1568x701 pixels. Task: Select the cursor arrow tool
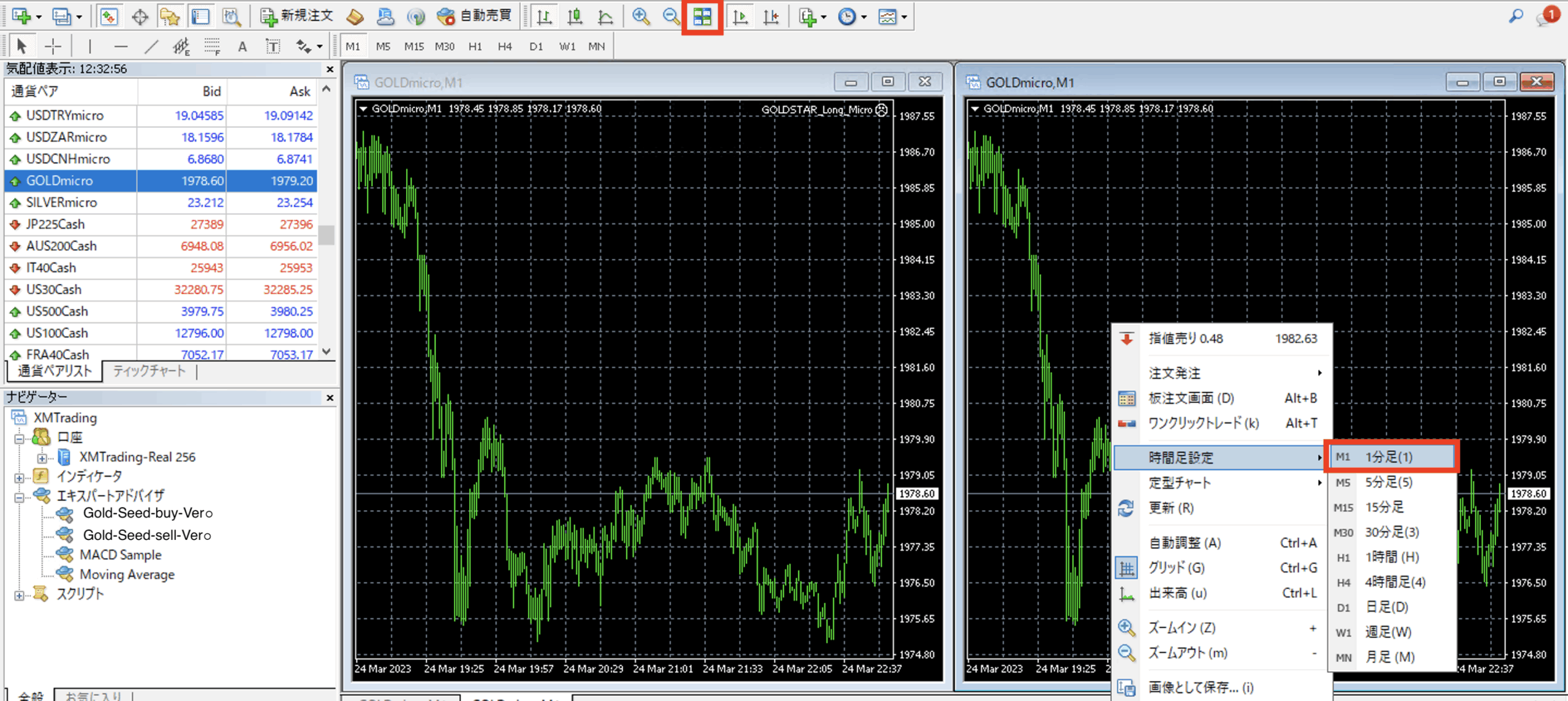[21, 46]
